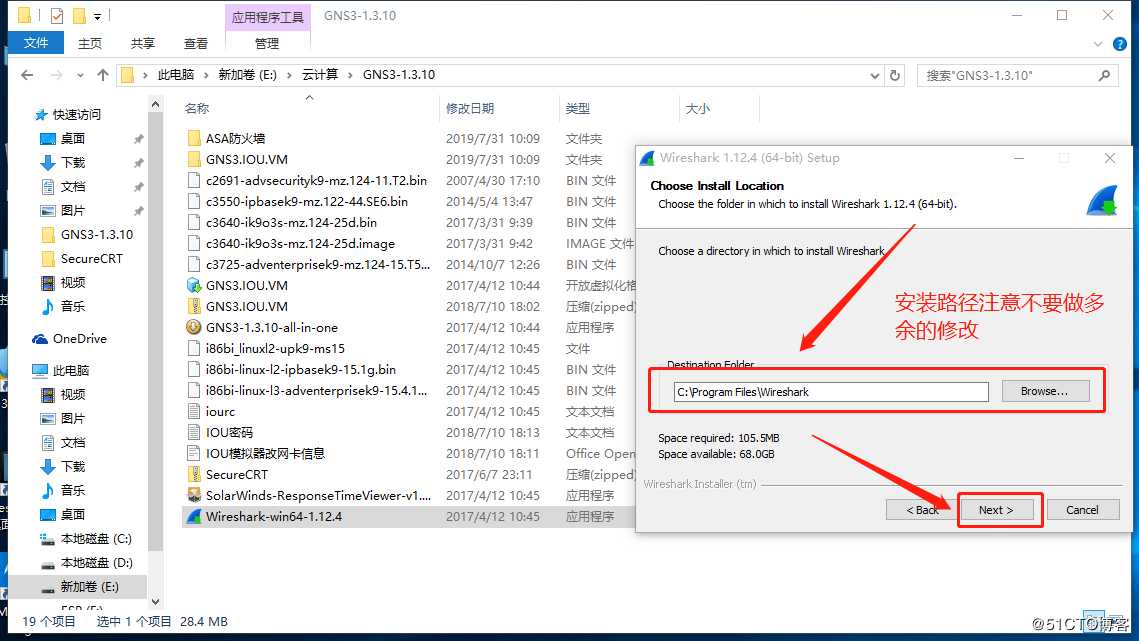Click the Destination Folder path field

pyautogui.click(x=831, y=392)
